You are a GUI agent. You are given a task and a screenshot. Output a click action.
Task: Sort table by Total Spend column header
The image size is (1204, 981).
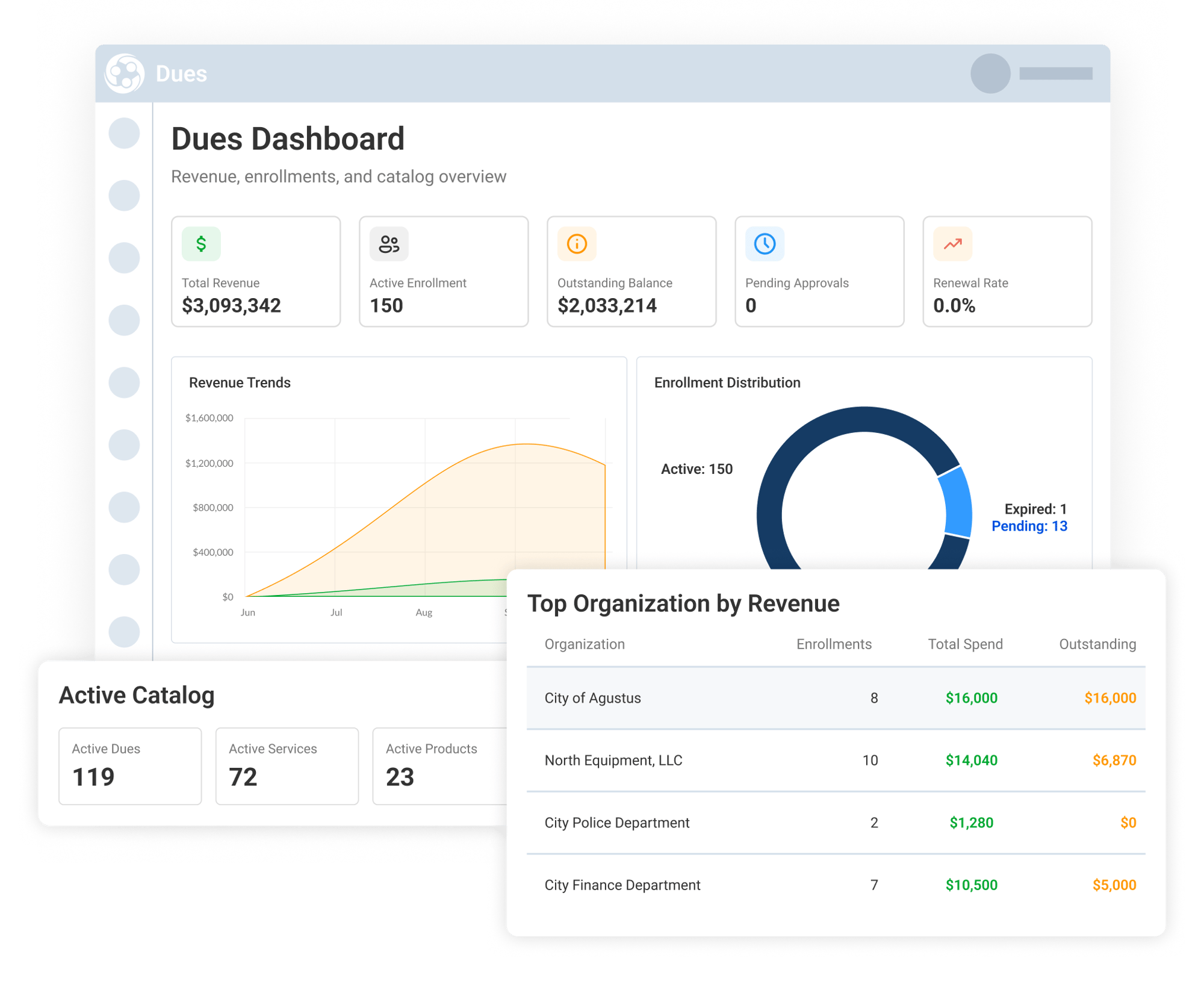click(965, 644)
